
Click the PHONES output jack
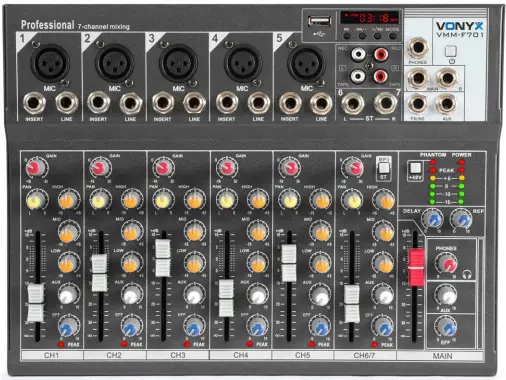click(418, 48)
